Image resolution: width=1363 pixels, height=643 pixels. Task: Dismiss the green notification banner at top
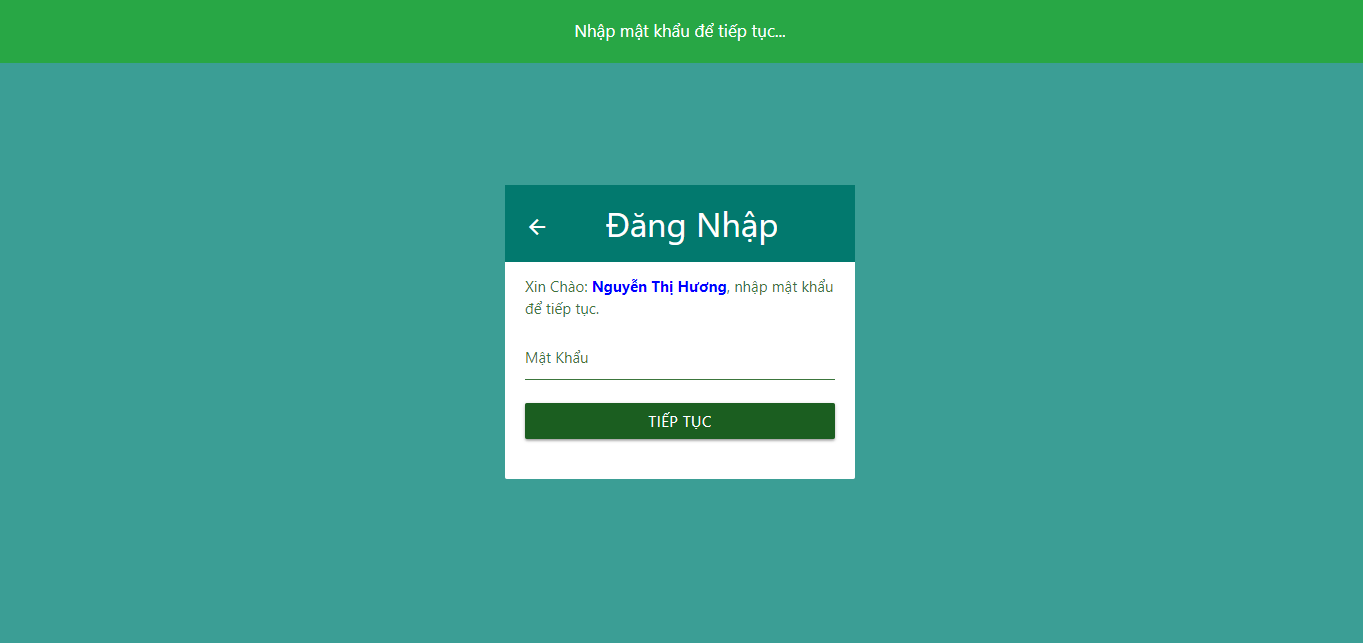(680, 31)
